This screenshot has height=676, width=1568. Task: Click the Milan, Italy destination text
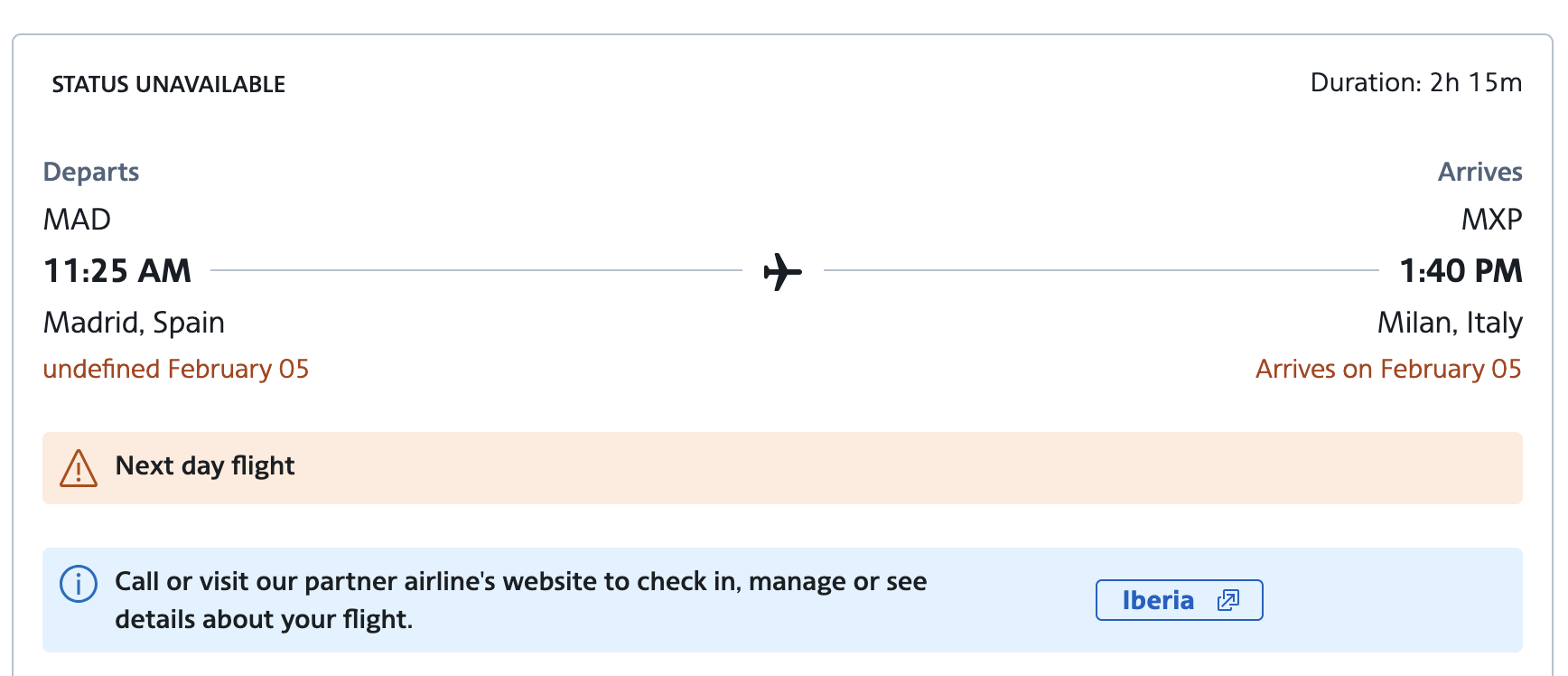(1449, 323)
